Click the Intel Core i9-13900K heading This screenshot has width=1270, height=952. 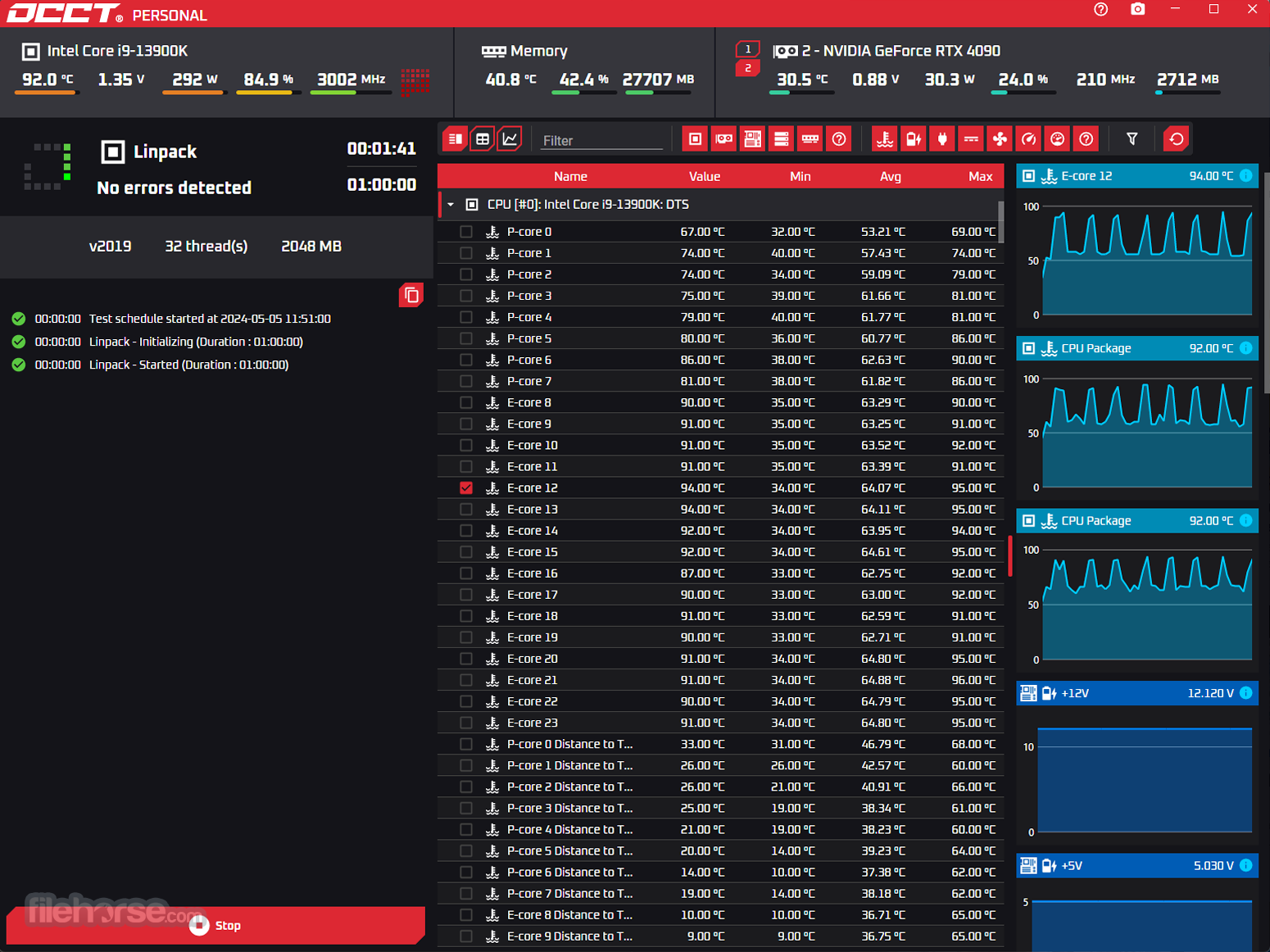tap(117, 51)
